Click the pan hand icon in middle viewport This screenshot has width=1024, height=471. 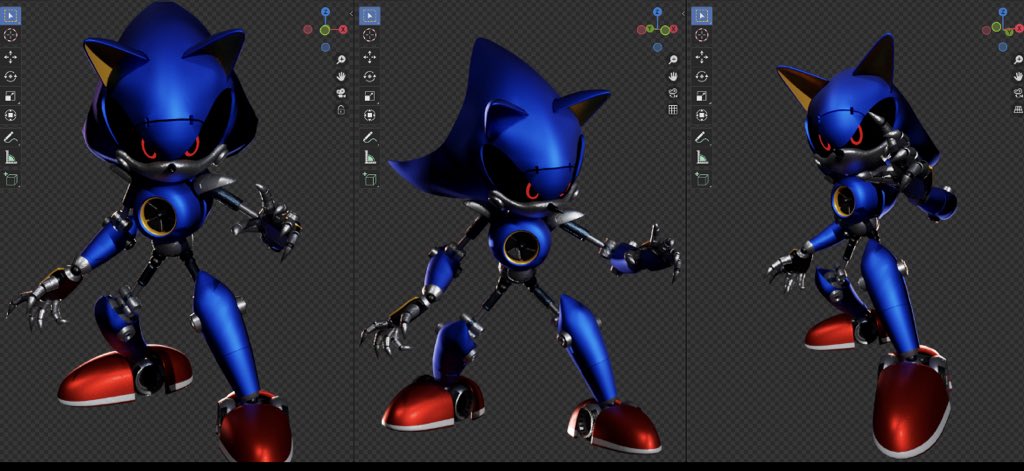pyautogui.click(x=673, y=76)
